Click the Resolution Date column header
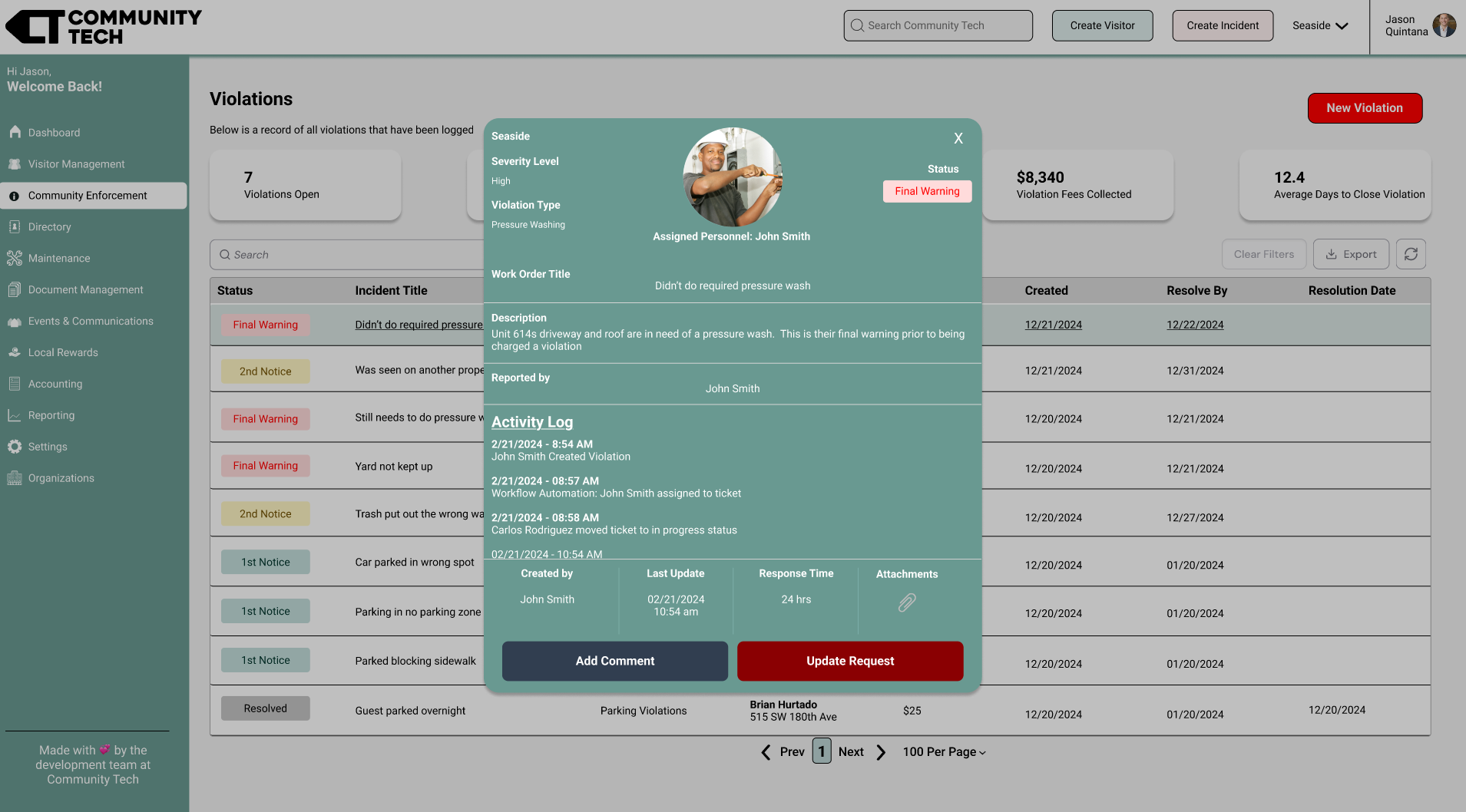This screenshot has height=812, width=1466. click(x=1352, y=291)
